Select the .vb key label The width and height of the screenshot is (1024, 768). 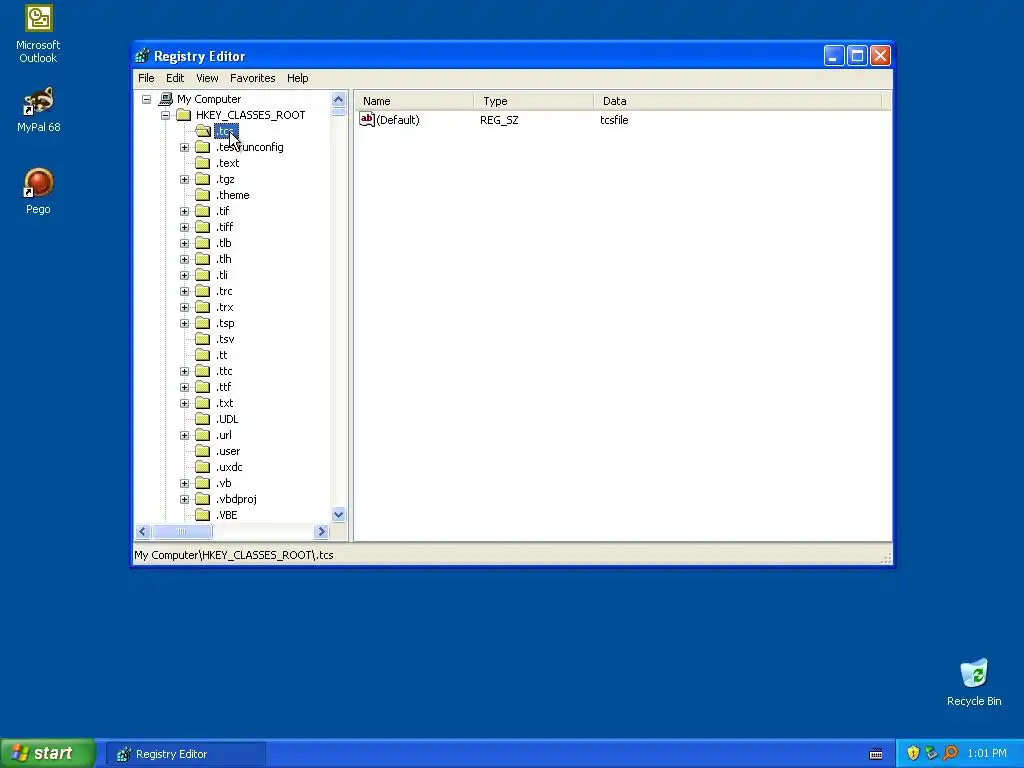click(x=223, y=483)
